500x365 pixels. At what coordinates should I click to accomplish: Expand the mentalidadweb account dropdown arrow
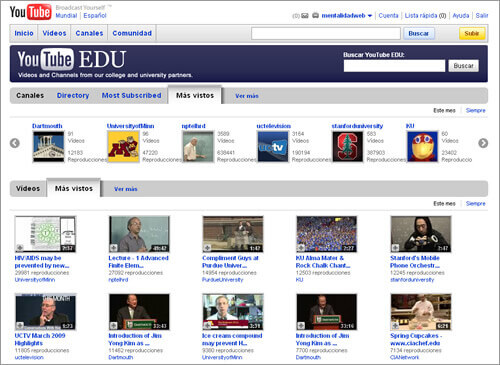pyautogui.click(x=370, y=16)
